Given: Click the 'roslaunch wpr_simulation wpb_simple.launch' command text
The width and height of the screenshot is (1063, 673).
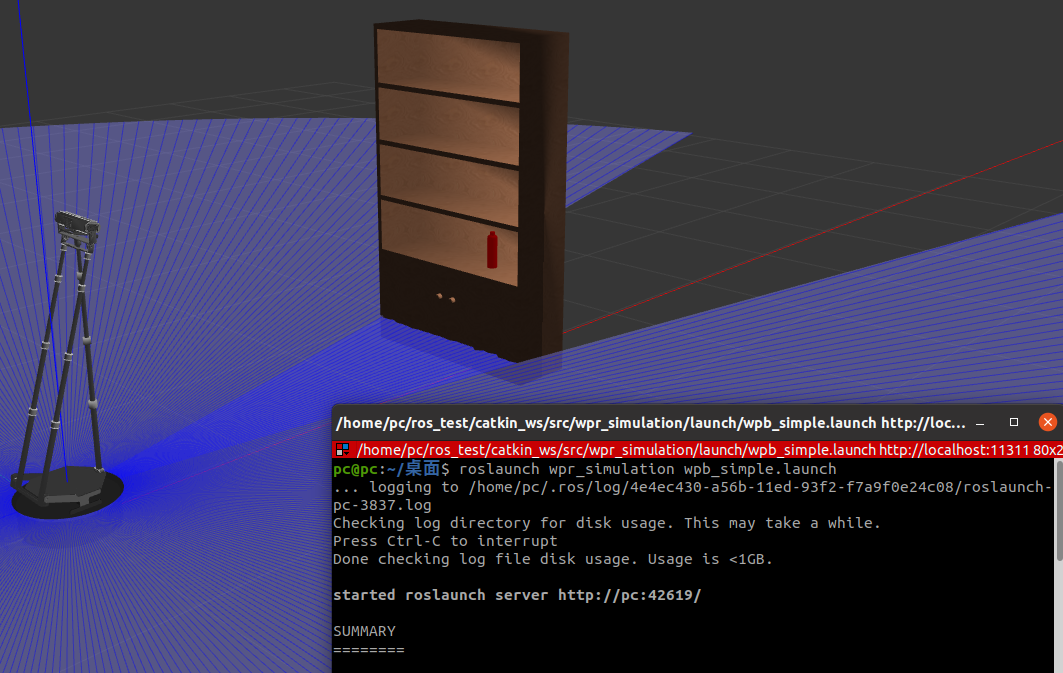Looking at the screenshot, I should 647,469.
